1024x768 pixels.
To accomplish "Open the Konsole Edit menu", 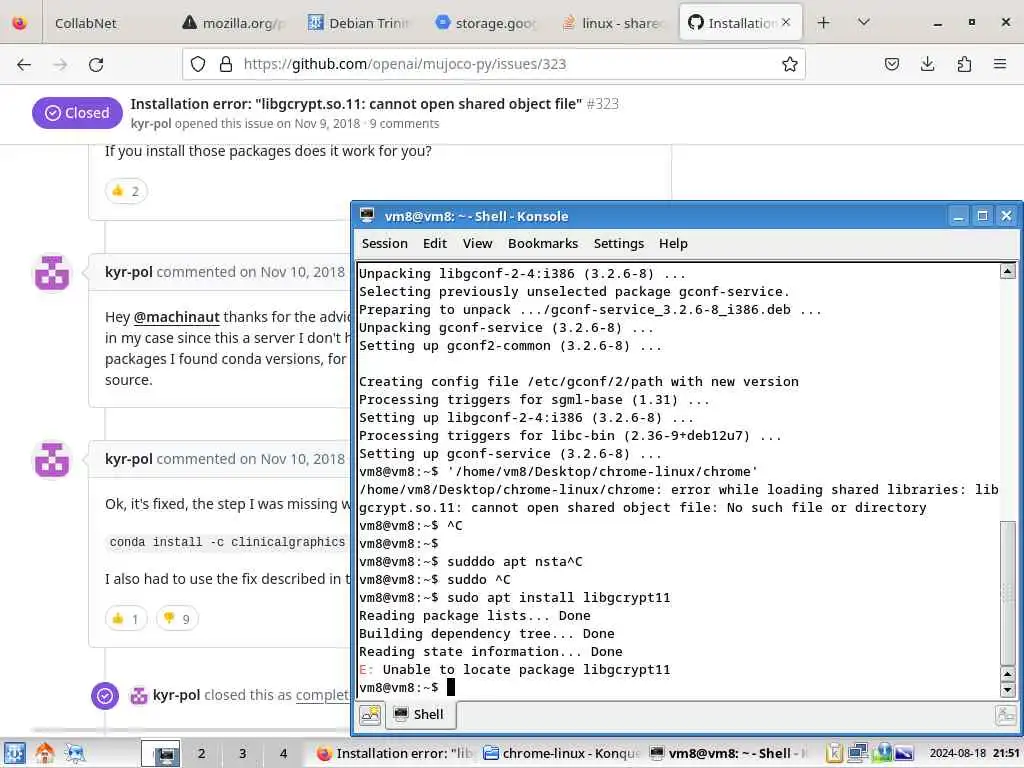I will pyautogui.click(x=434, y=244).
